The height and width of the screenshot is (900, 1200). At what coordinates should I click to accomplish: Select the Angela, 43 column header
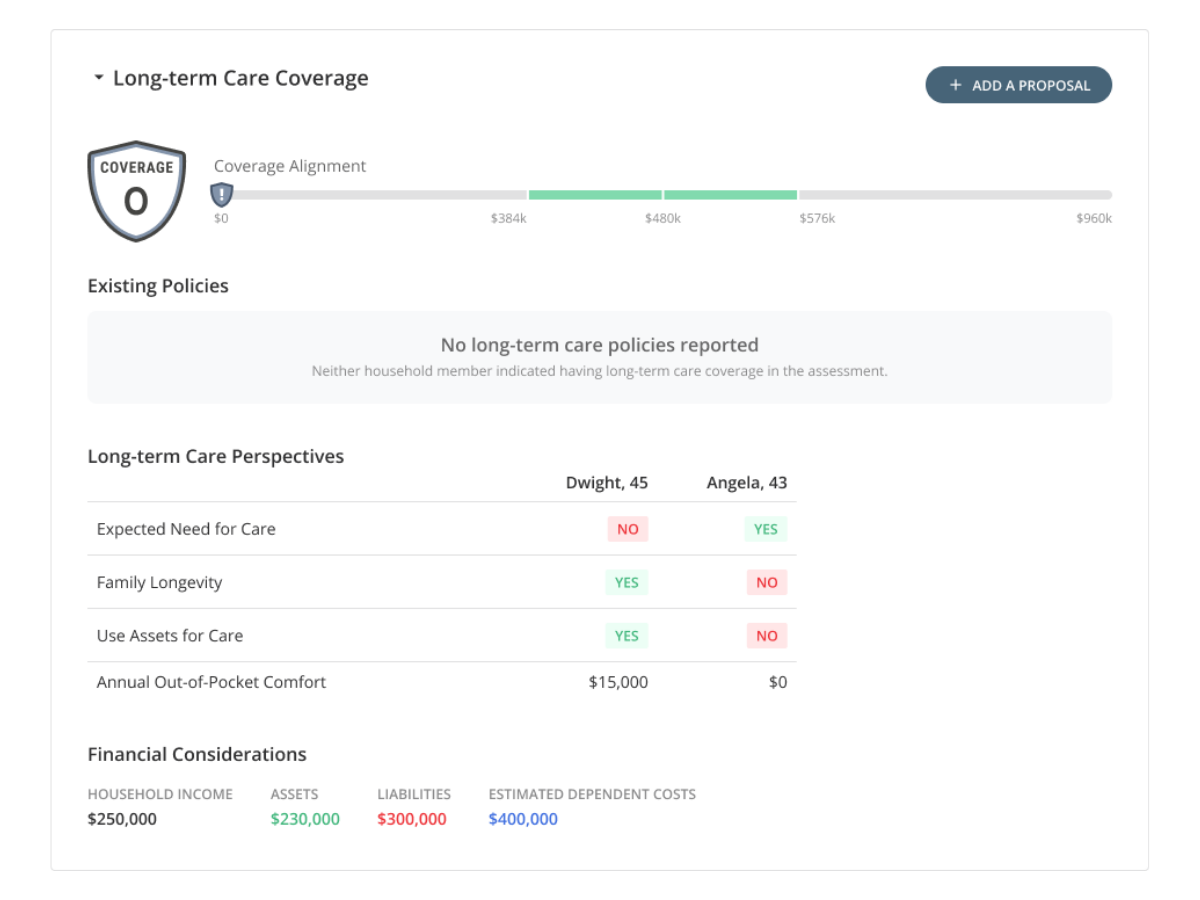point(747,482)
